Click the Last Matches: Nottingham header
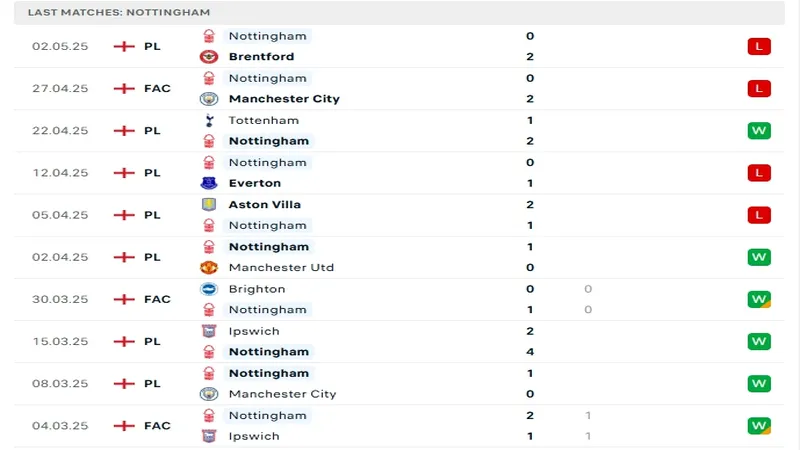The width and height of the screenshot is (800, 450). click(119, 12)
